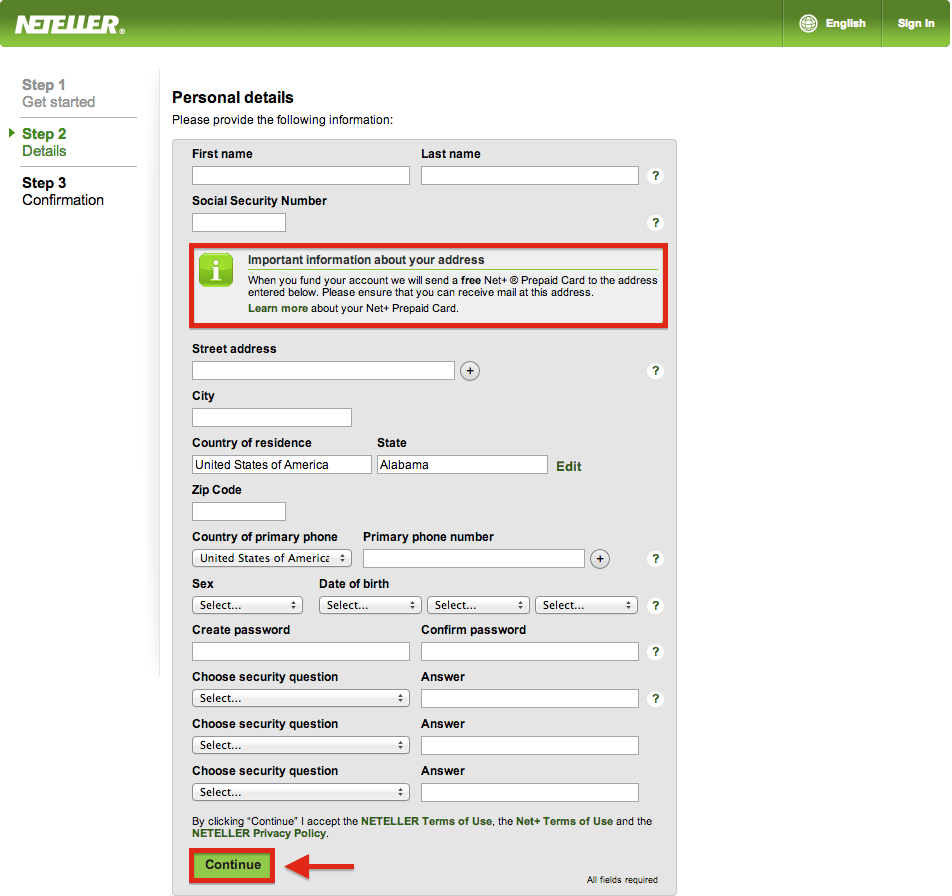952x896 pixels.
Task: Open help icon for Street address
Action: coord(655,371)
